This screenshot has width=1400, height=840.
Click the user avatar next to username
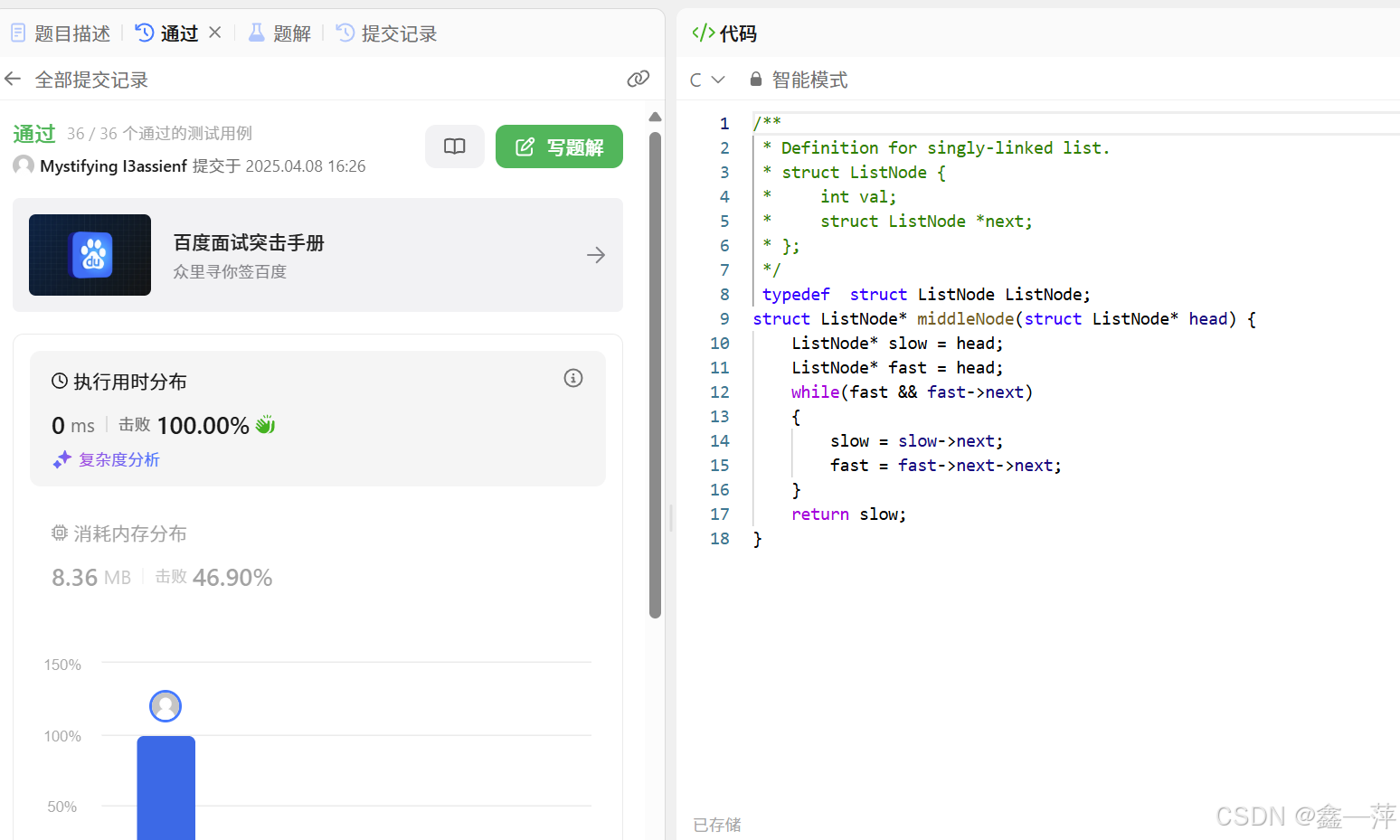[x=24, y=165]
